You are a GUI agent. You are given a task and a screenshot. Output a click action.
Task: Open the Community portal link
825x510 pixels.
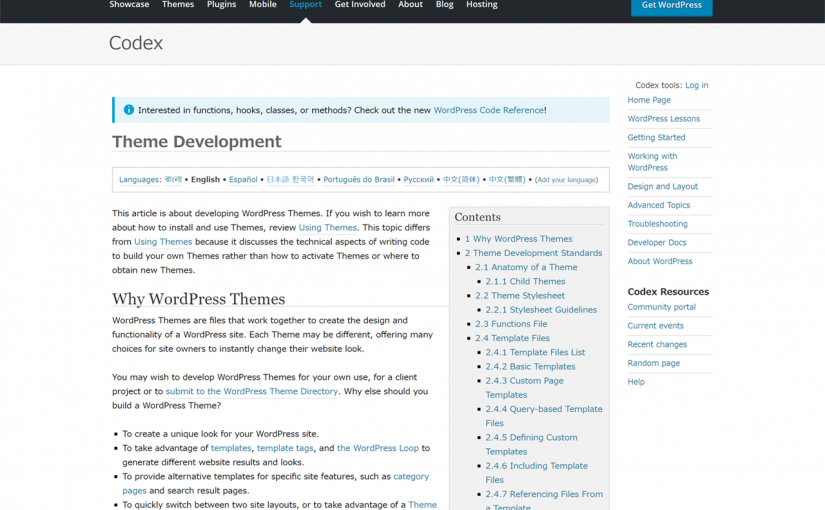[x=661, y=307]
